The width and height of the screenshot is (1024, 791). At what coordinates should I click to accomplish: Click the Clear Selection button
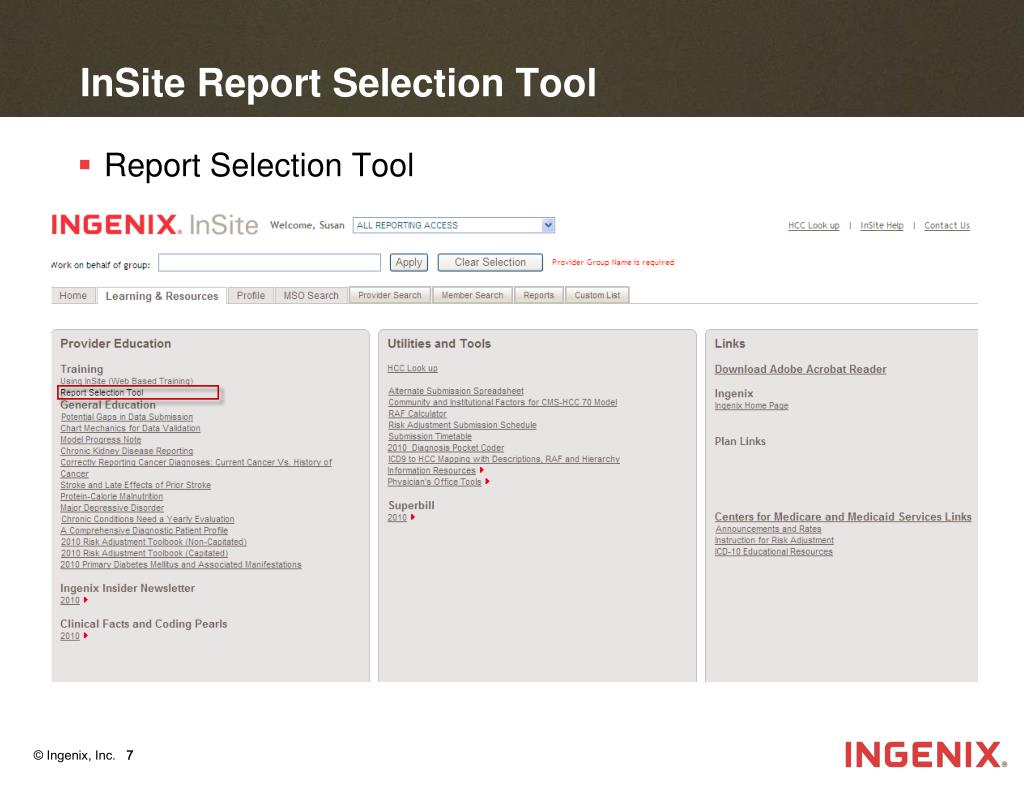(x=490, y=263)
